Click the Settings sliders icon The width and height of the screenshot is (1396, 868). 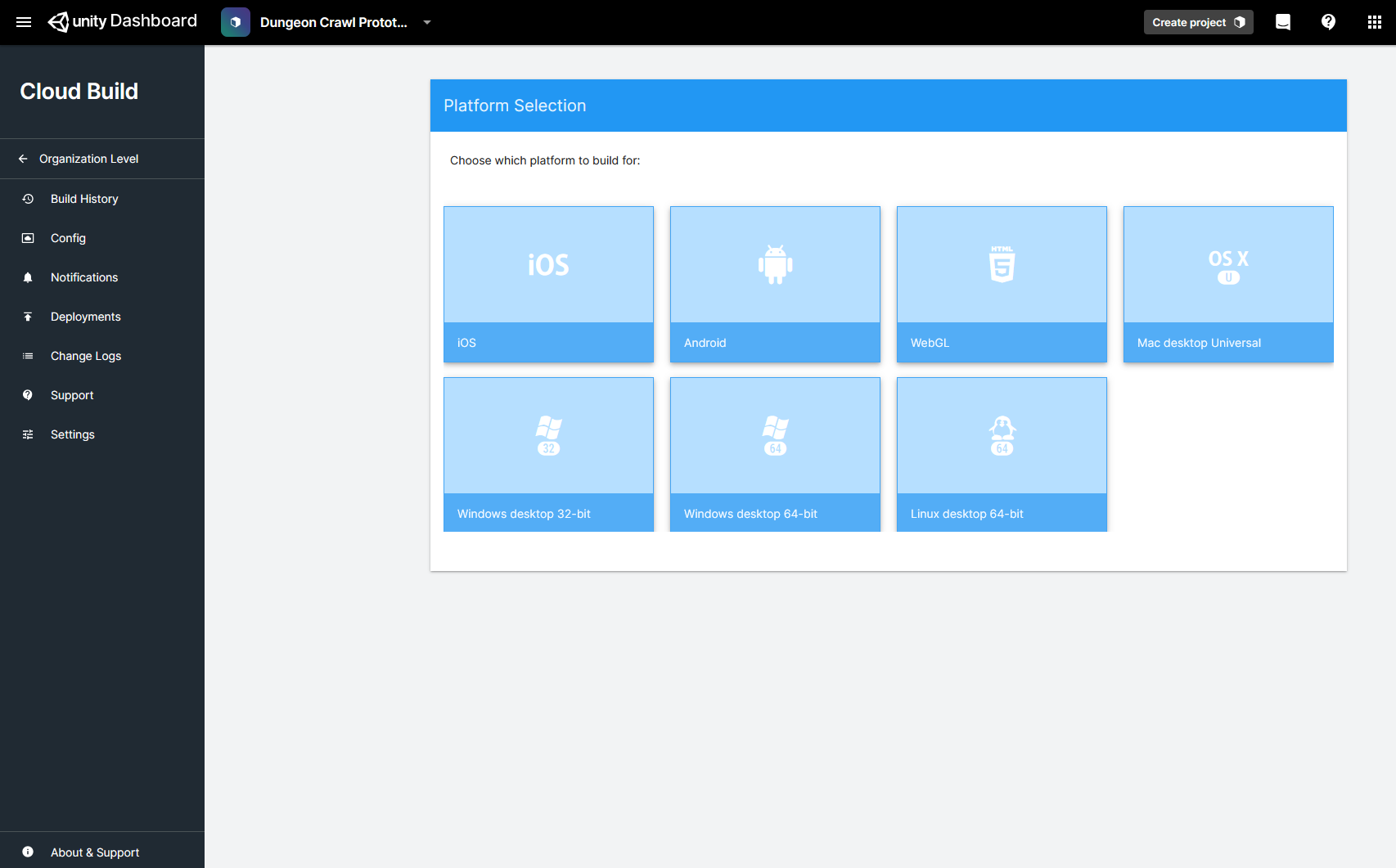click(28, 434)
